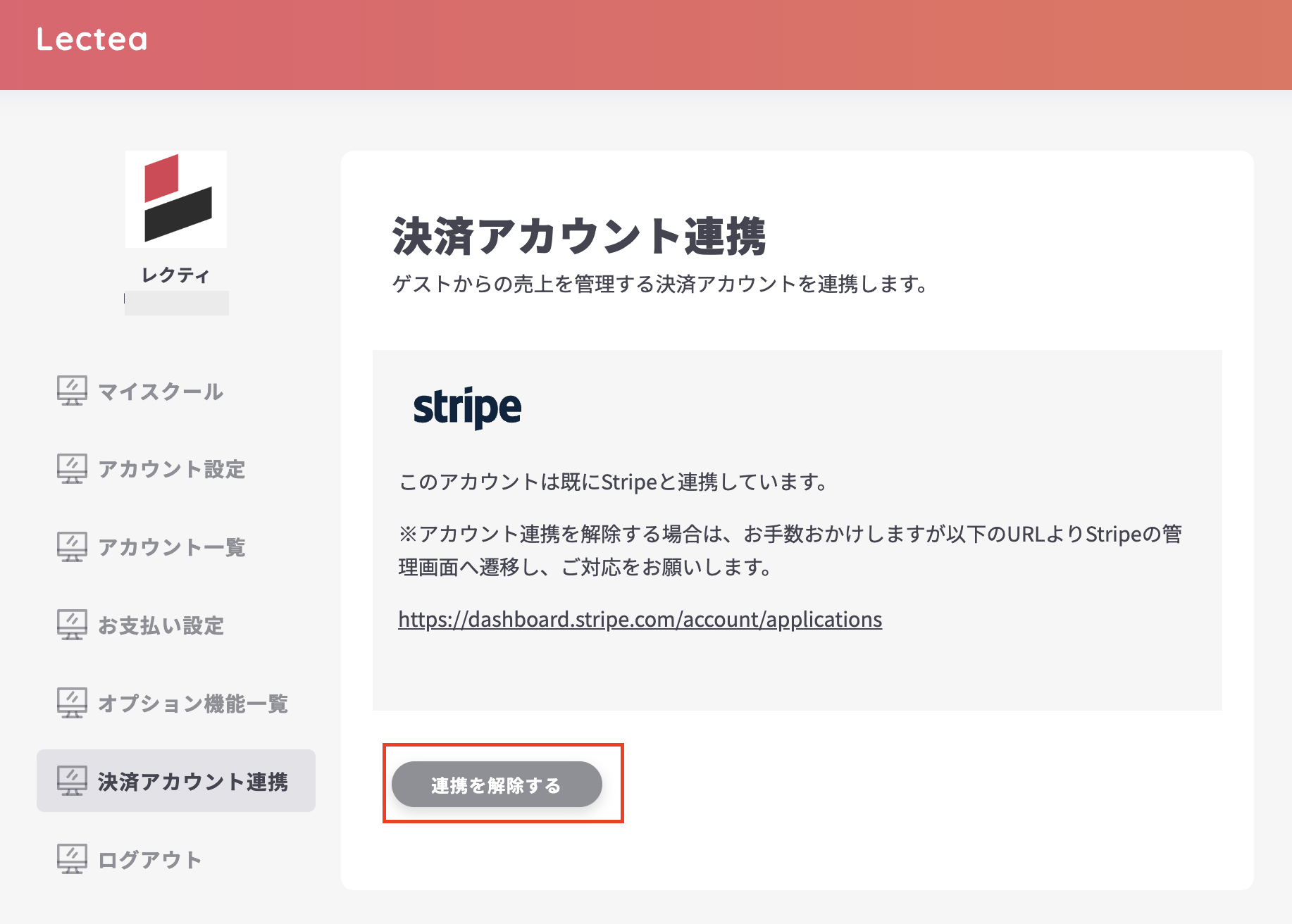Click the monitor icon beside お支払い設定

(x=72, y=625)
